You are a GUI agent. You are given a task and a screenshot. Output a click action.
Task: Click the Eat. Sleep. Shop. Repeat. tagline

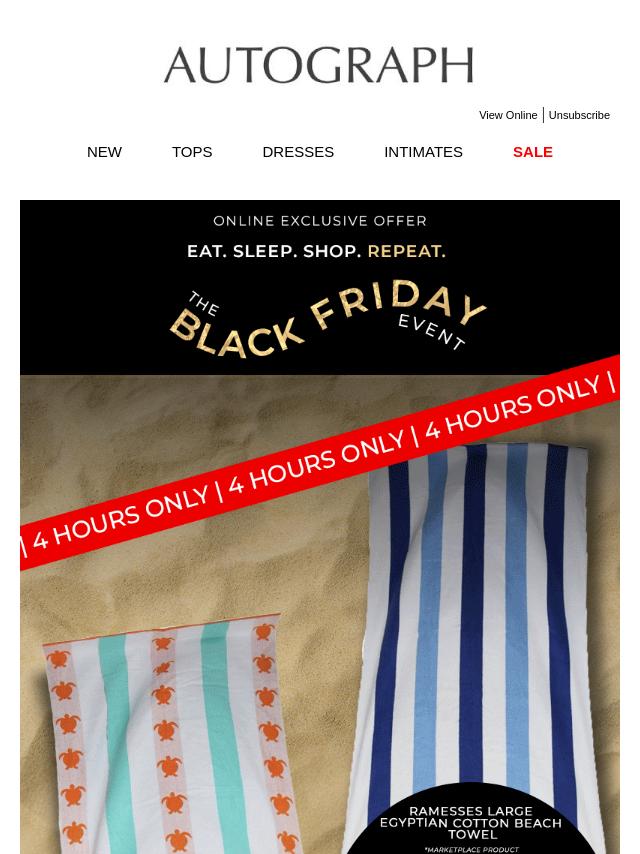coord(316,251)
